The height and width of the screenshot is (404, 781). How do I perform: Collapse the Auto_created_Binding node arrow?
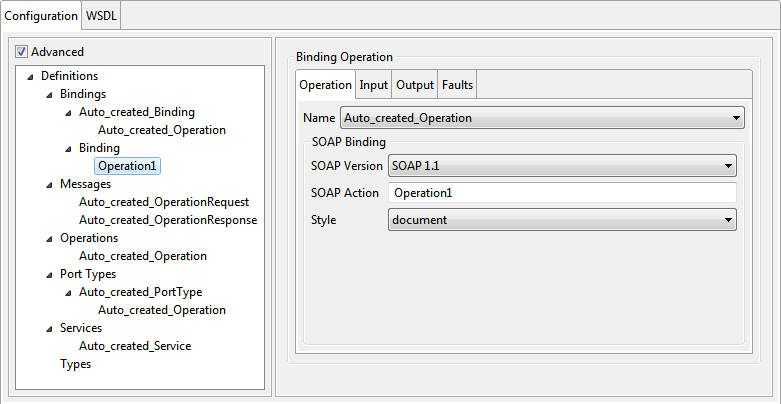coord(68,113)
